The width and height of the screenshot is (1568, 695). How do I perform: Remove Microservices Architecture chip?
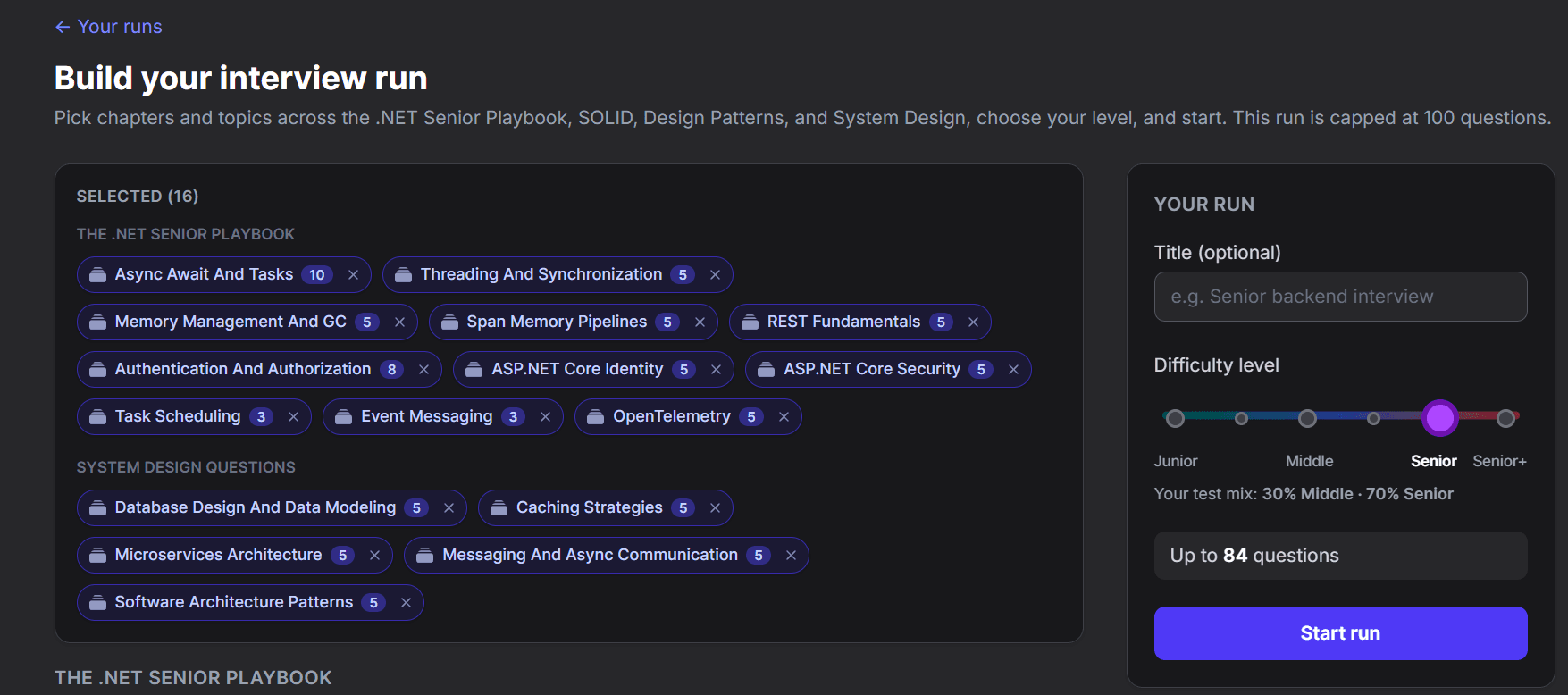[375, 556]
